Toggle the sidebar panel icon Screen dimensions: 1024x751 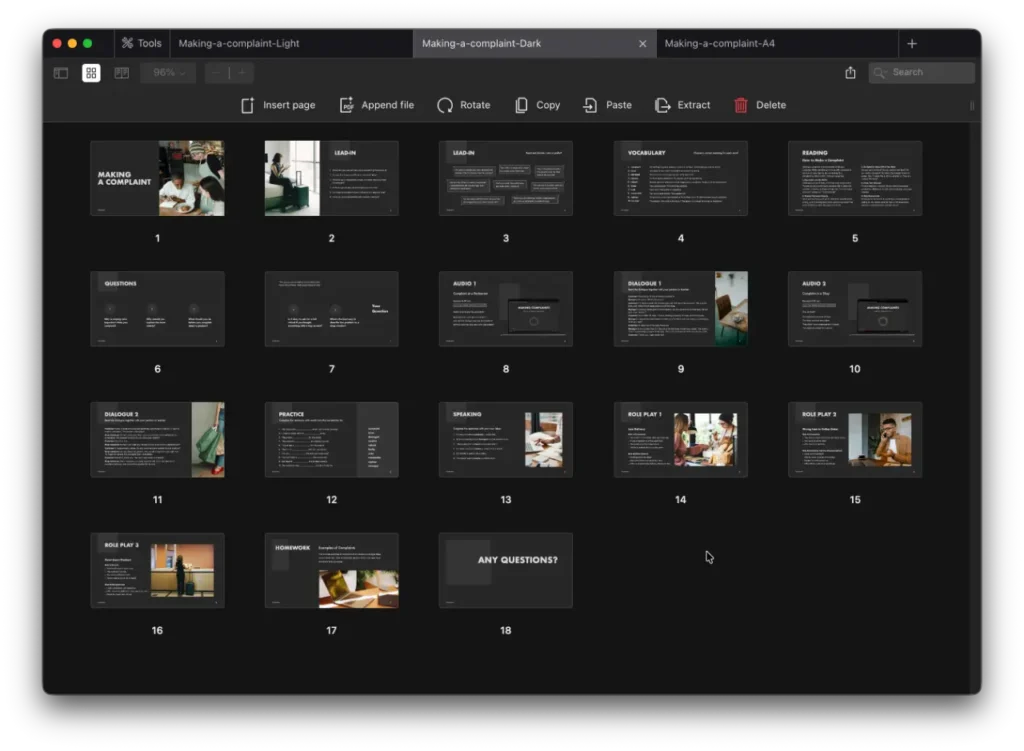click(60, 72)
